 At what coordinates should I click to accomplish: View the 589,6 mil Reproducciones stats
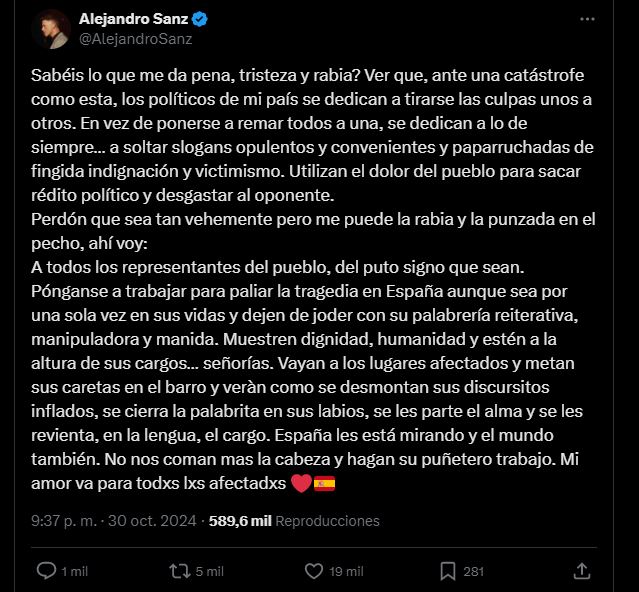point(294,521)
